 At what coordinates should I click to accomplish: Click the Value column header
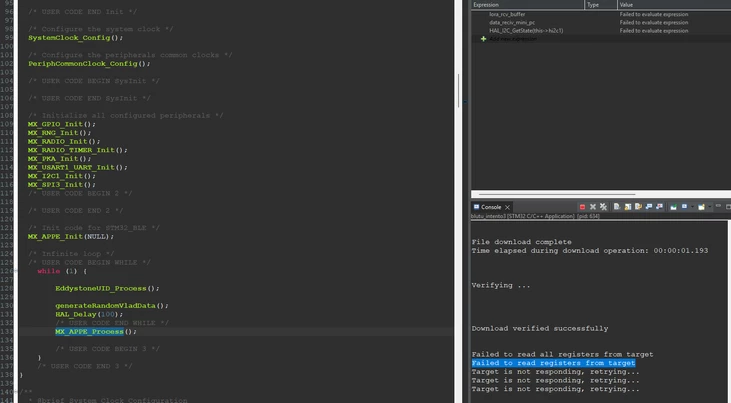click(x=674, y=5)
